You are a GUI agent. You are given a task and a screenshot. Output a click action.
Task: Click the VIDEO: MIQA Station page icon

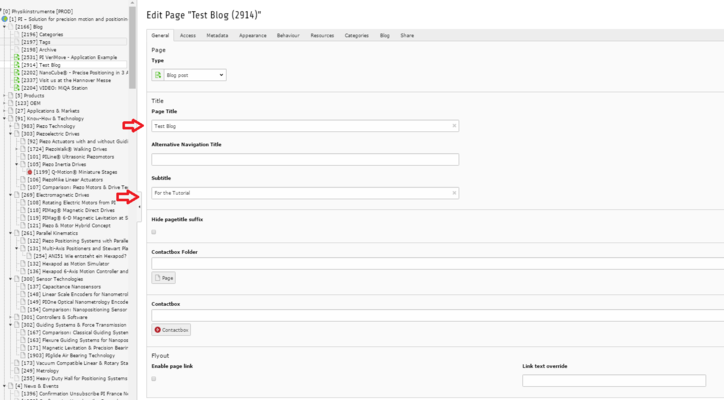[17, 87]
